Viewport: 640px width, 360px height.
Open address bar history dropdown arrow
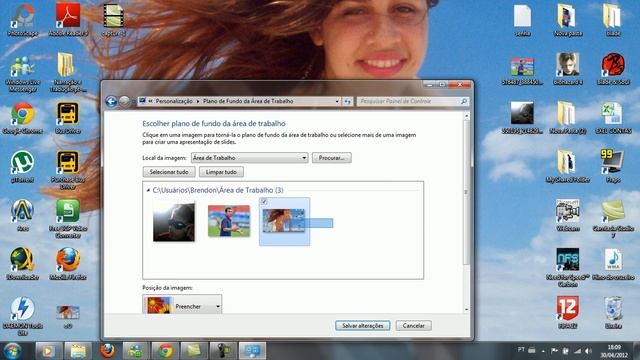click(337, 101)
